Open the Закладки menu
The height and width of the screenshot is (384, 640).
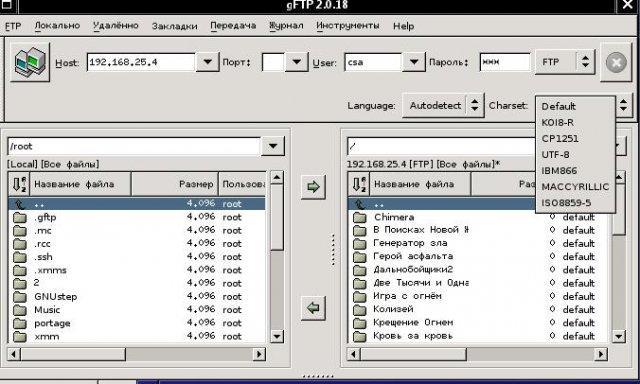pos(175,26)
